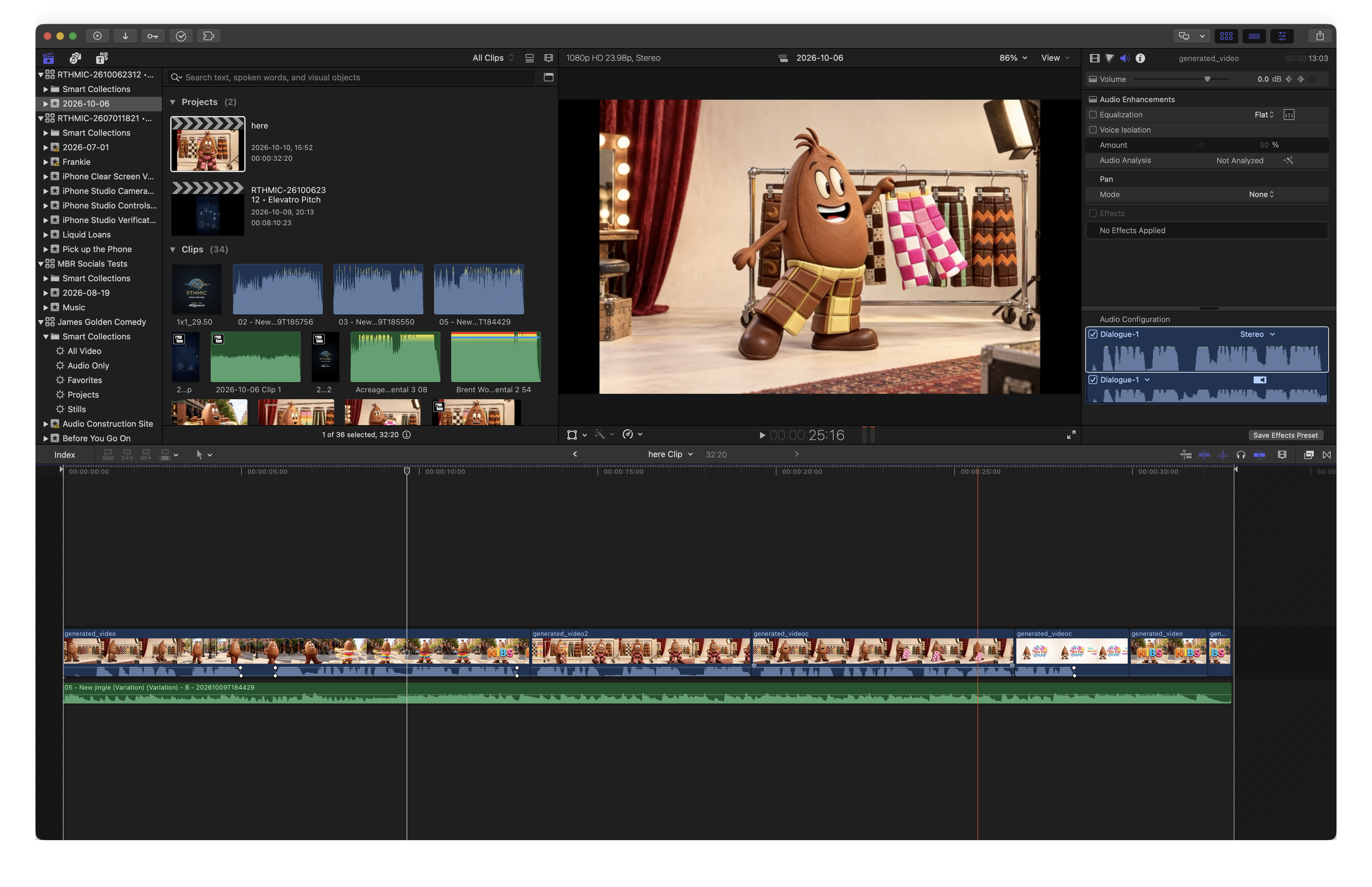Toggle solo headphones icon in timeline

click(x=1241, y=455)
